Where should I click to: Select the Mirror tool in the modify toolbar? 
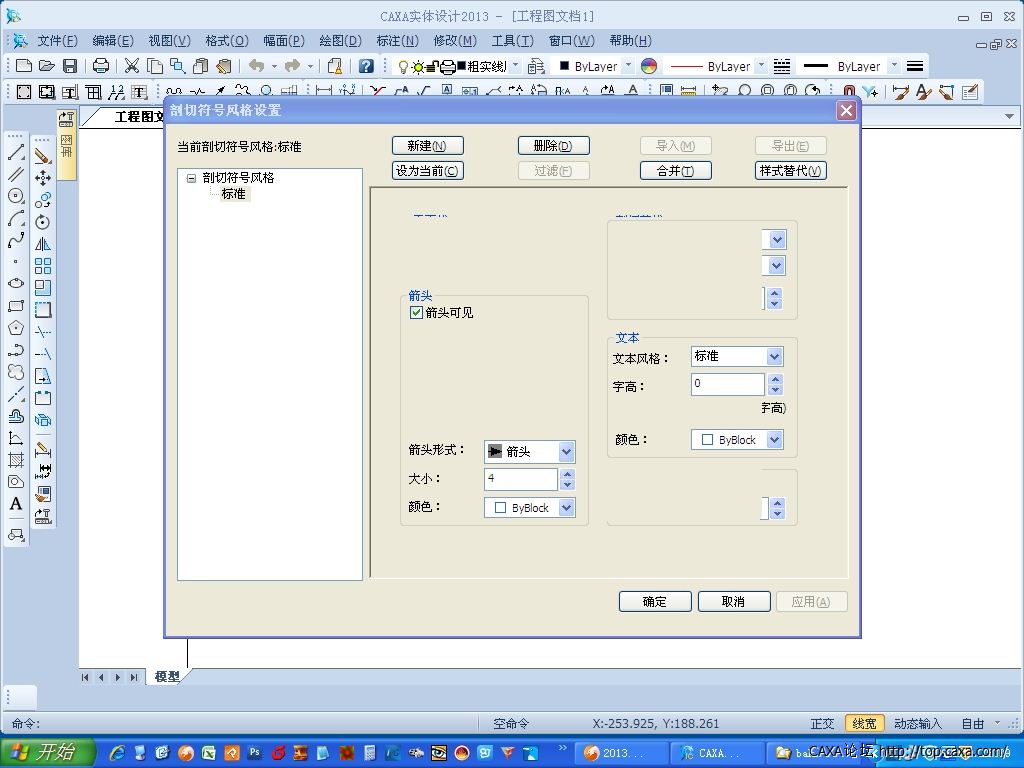point(43,244)
